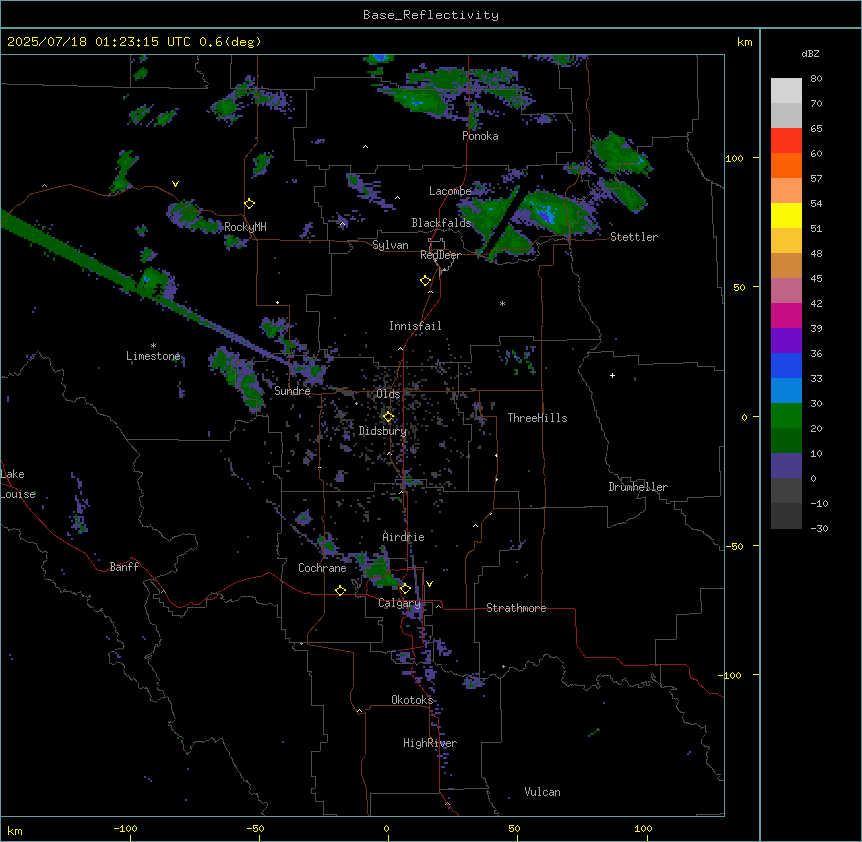Select the dark blue 36 dBZ legend swatch
The image size is (862, 842).
pyautogui.click(x=786, y=365)
